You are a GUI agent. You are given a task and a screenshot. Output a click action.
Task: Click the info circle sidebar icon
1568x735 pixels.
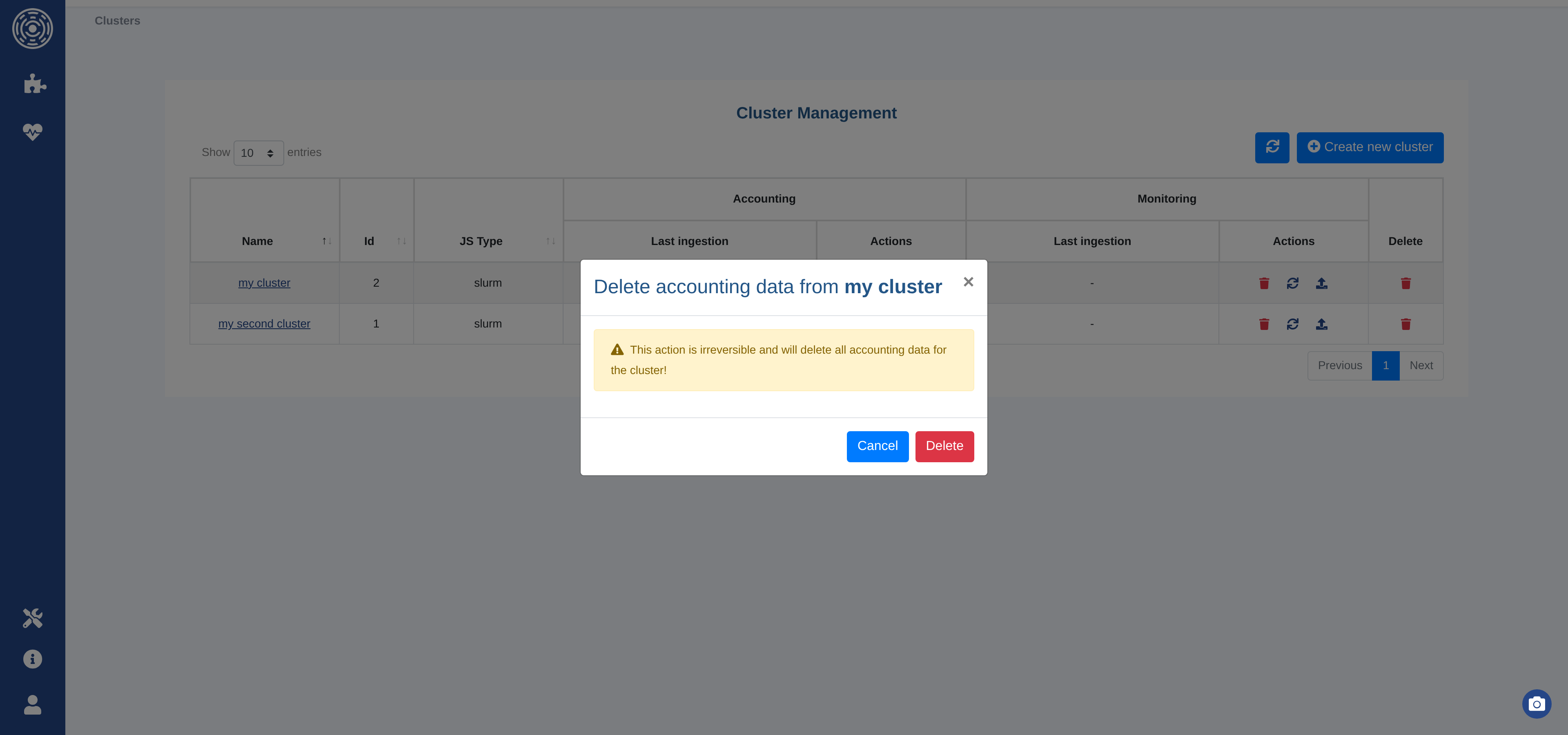pos(32,659)
